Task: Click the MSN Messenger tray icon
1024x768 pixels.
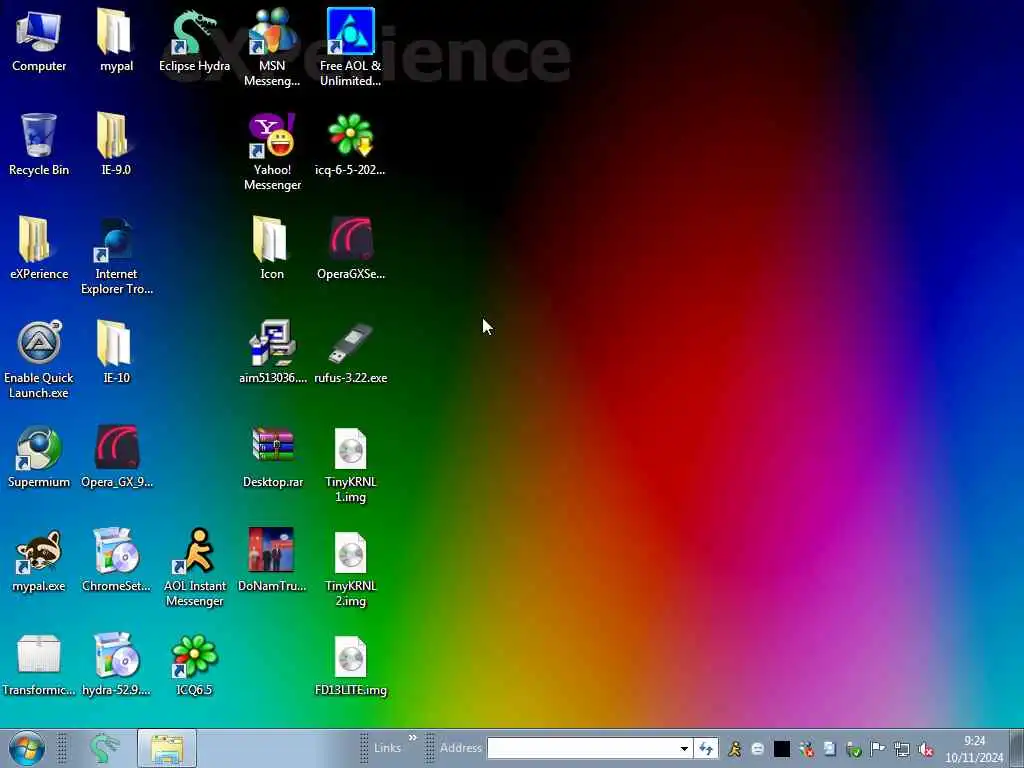Action: tap(807, 749)
